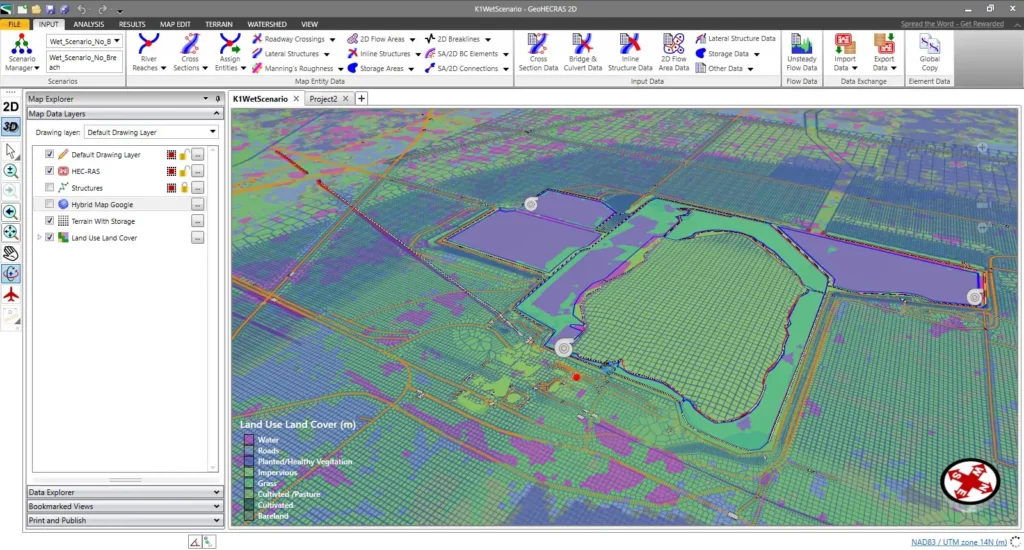Expand the Data Explorer panel
This screenshot has height=550, width=1024.
click(x=123, y=492)
